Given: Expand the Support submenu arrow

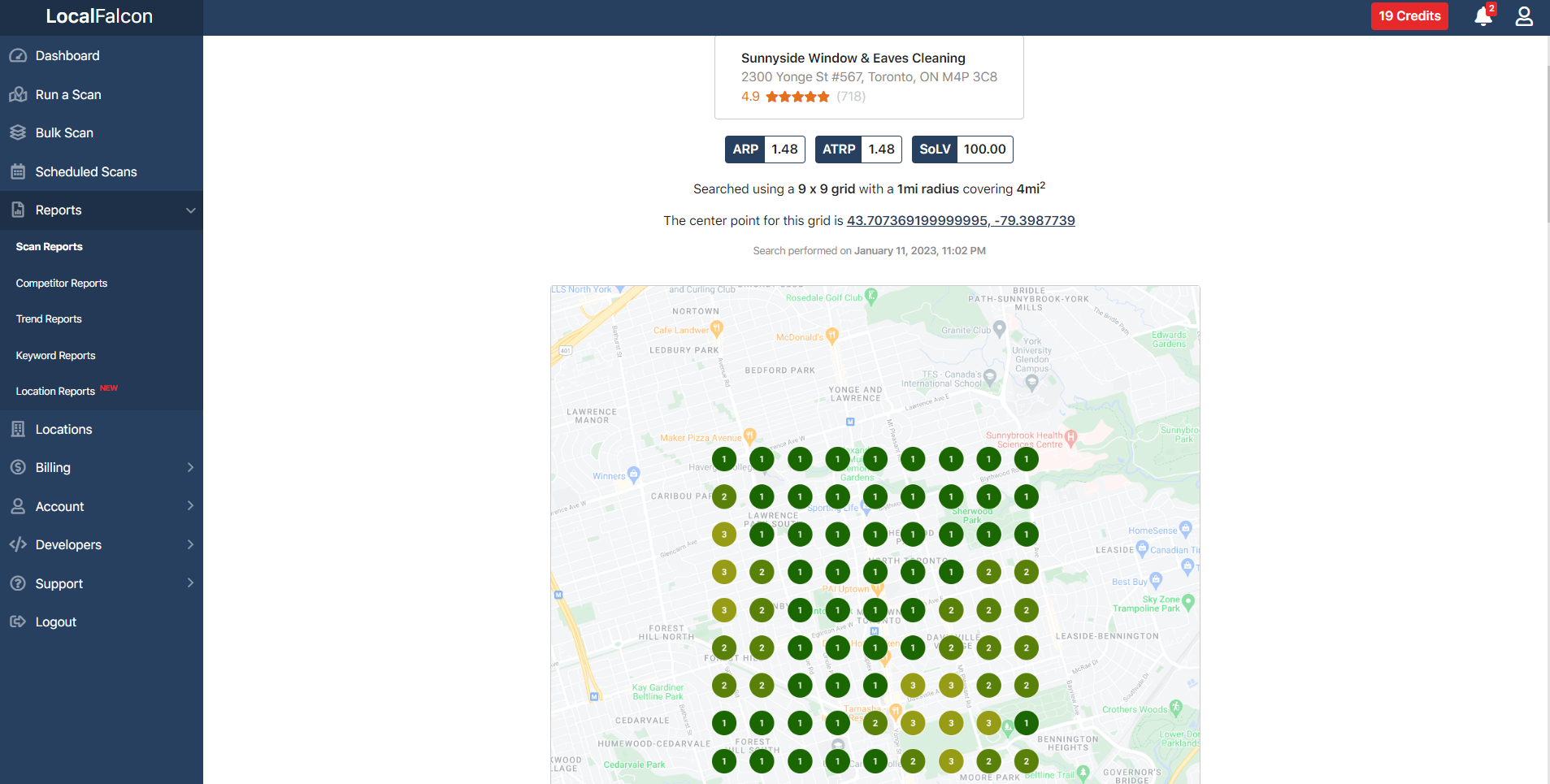Looking at the screenshot, I should (191, 583).
